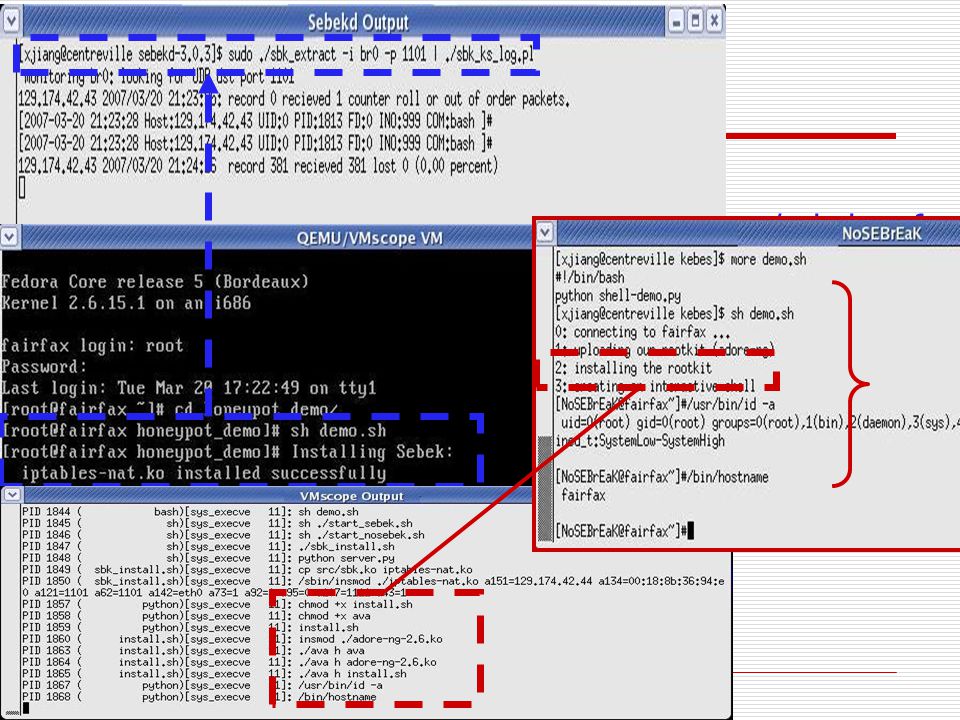
Task: Click '2: installing the rootkit' line
Action: (633, 368)
